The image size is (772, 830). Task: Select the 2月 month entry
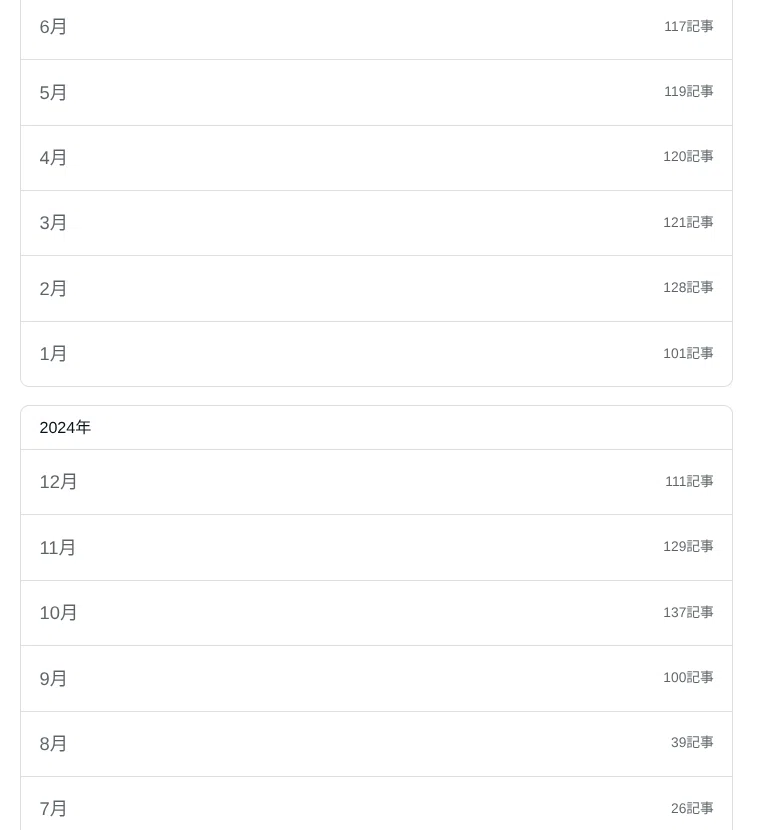tap(376, 288)
